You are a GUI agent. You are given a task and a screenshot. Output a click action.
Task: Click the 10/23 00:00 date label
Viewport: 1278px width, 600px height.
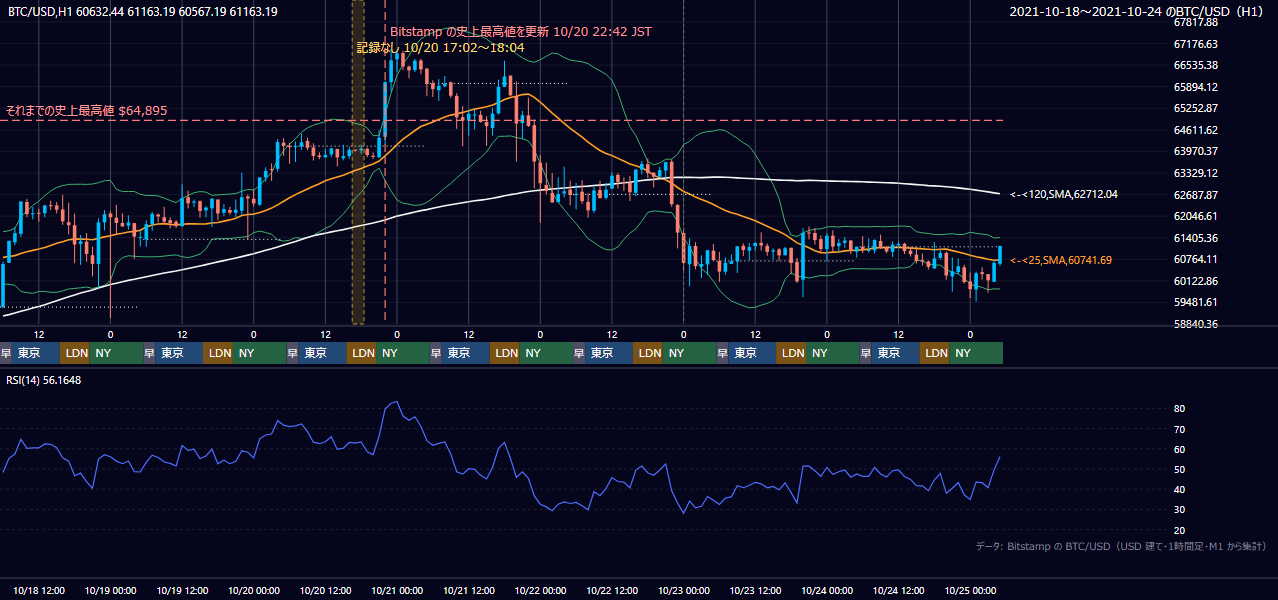point(684,591)
